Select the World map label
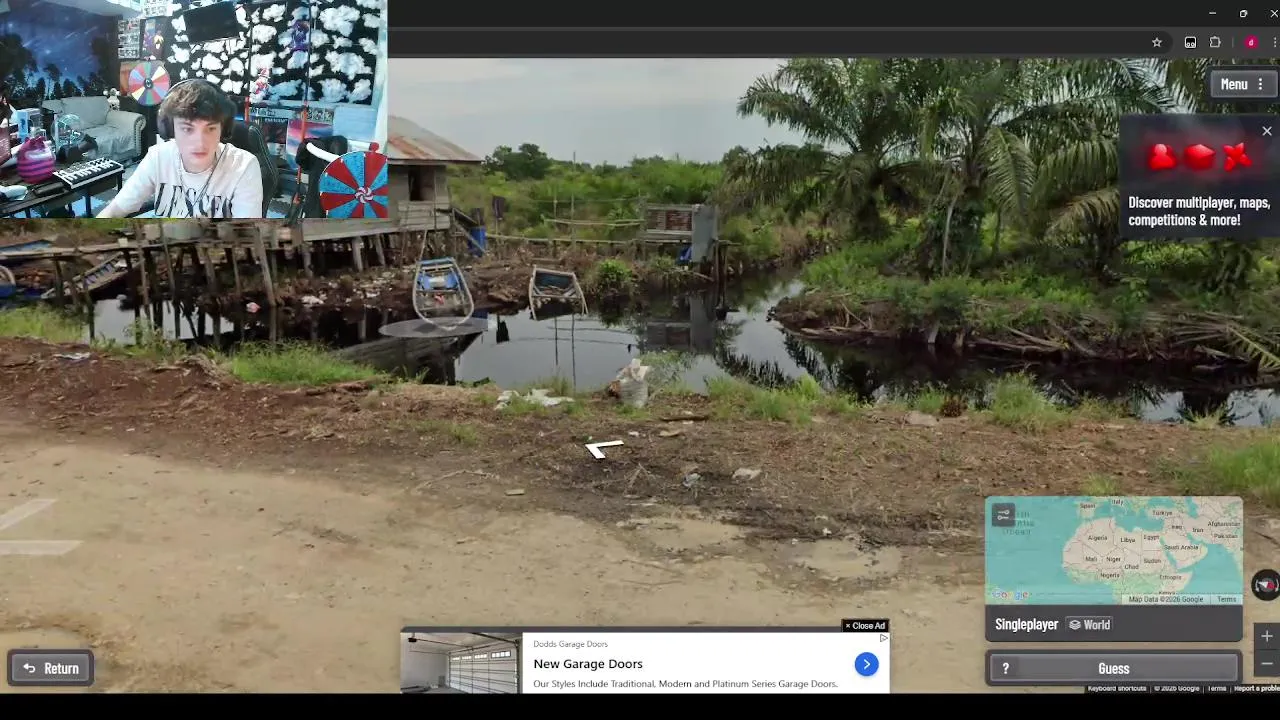 (x=1089, y=625)
